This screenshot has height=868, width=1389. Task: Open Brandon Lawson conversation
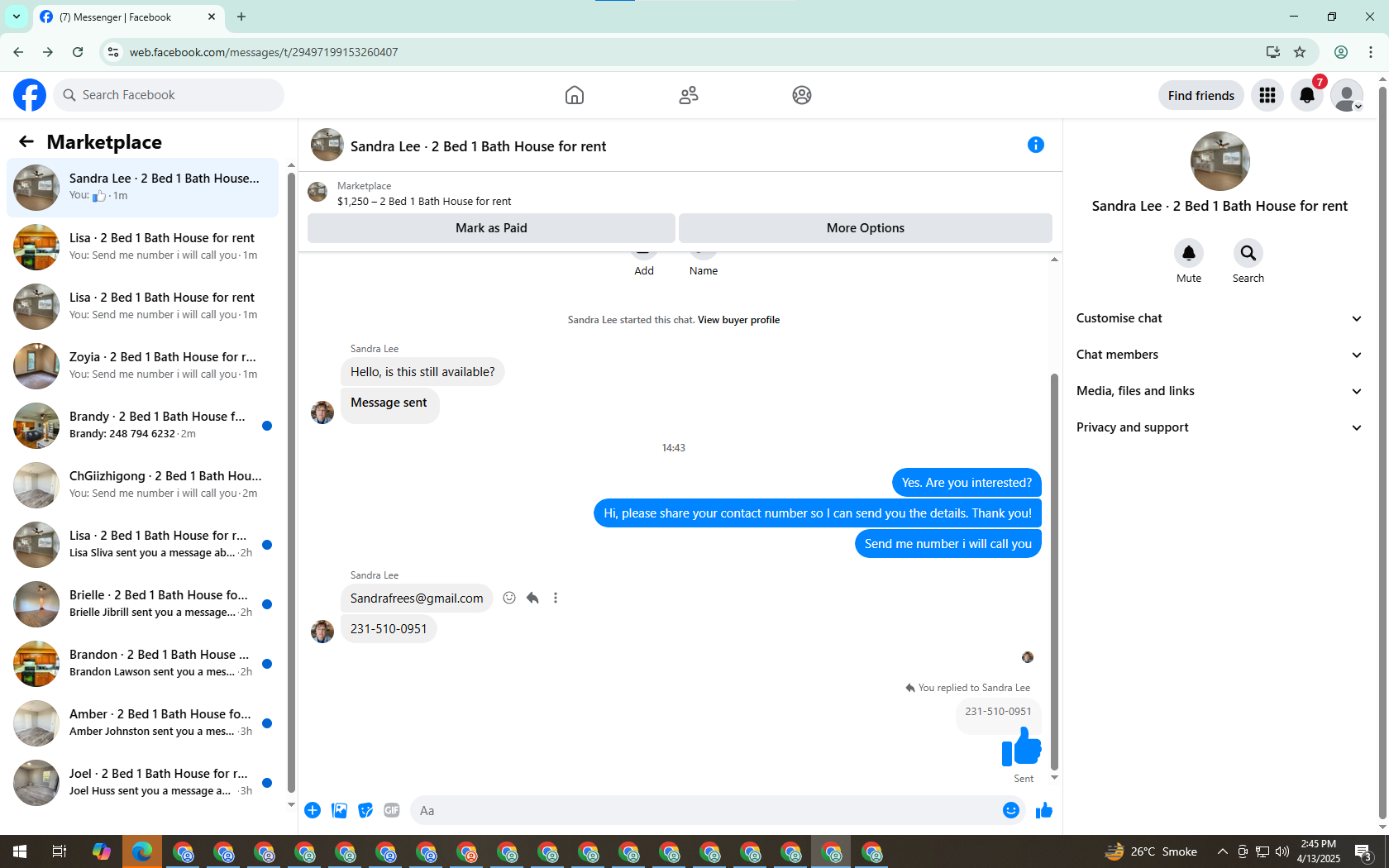coord(142,664)
